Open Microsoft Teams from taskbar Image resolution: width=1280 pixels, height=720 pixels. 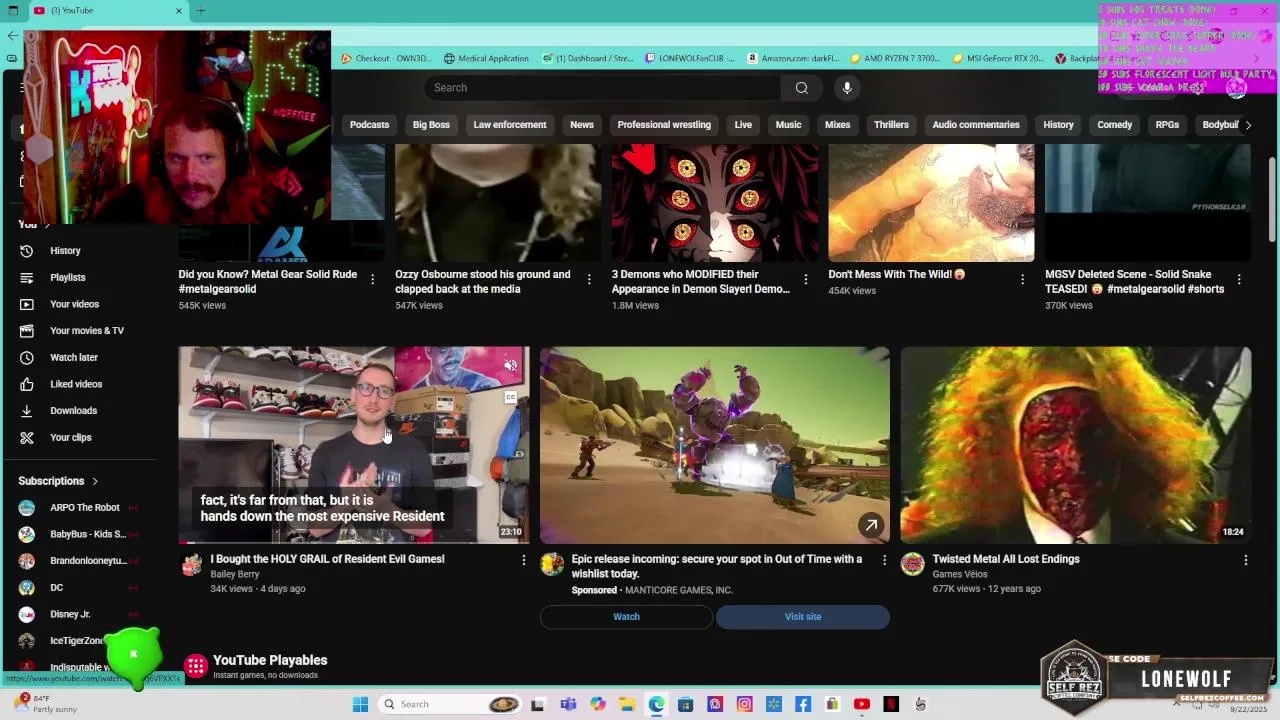(568, 704)
